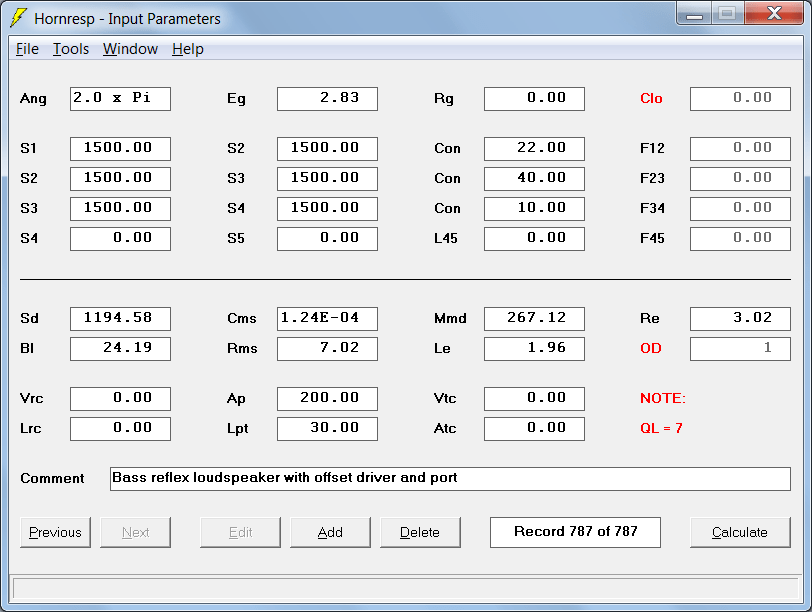This screenshot has width=812, height=612.
Task: Select the S1 area field
Action: pos(120,149)
